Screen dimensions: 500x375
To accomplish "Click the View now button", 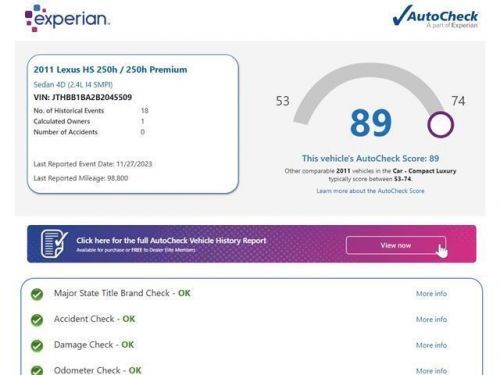I will click(396, 245).
